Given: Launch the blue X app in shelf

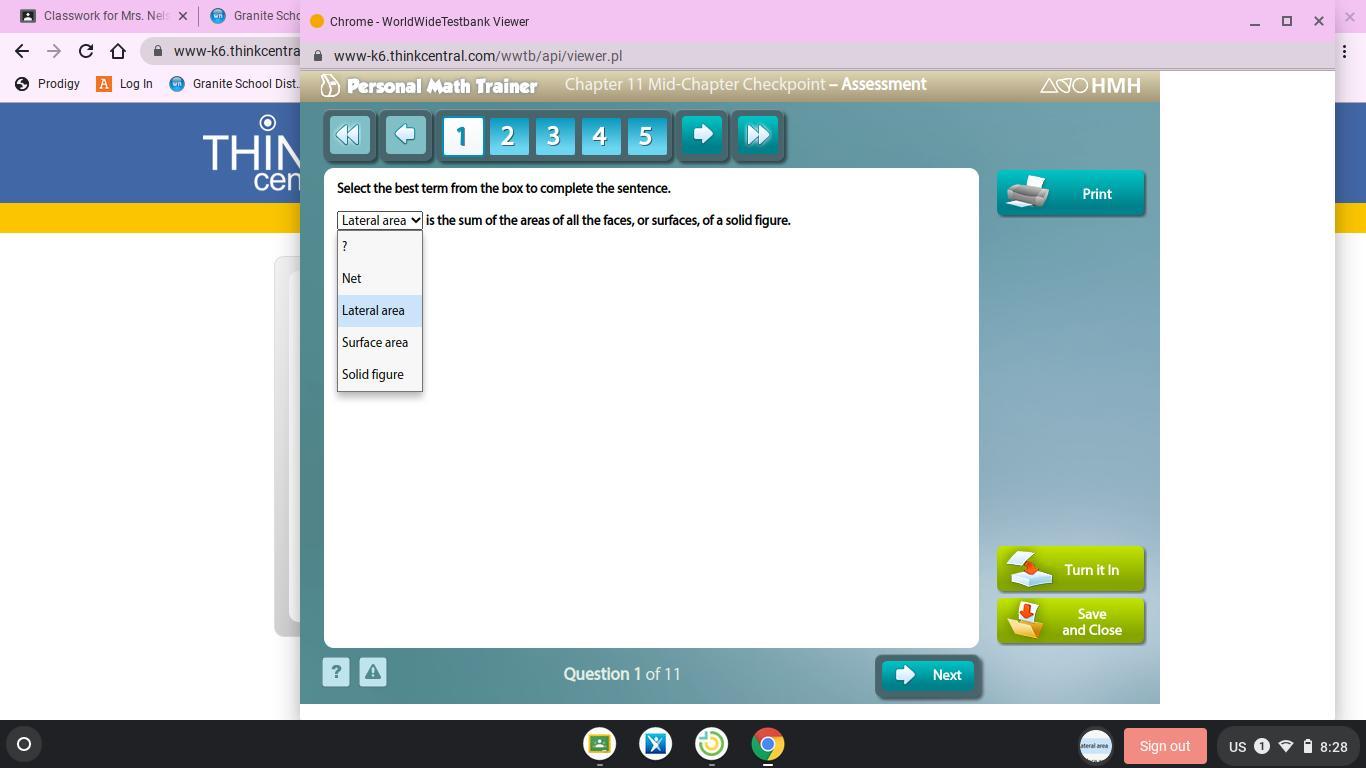Looking at the screenshot, I should pyautogui.click(x=656, y=744).
